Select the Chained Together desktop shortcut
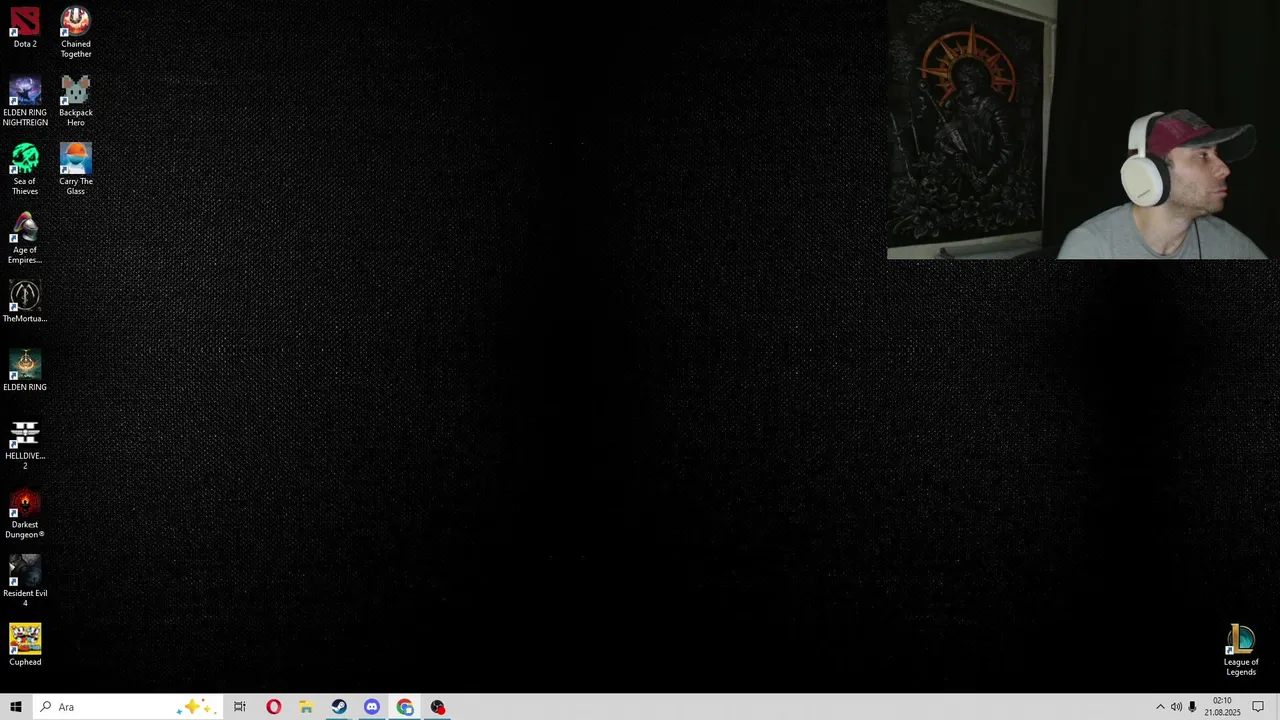The image size is (1280, 720). [x=76, y=32]
